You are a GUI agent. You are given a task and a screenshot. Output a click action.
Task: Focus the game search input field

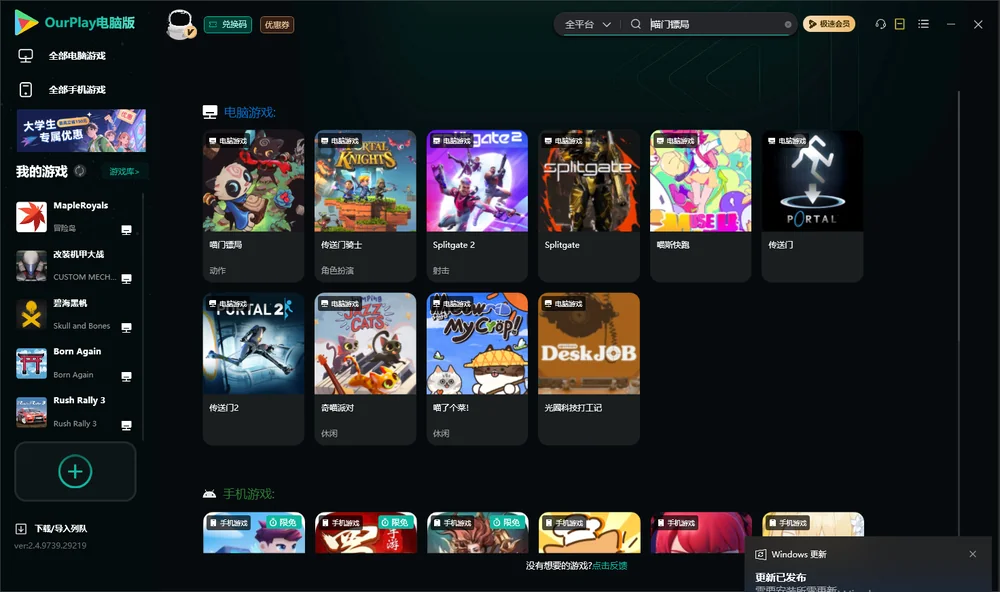pos(714,24)
